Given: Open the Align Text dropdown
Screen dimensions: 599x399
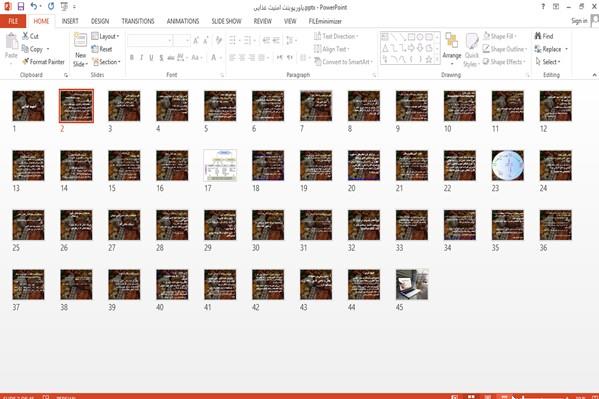Looking at the screenshot, I should click(332, 49).
